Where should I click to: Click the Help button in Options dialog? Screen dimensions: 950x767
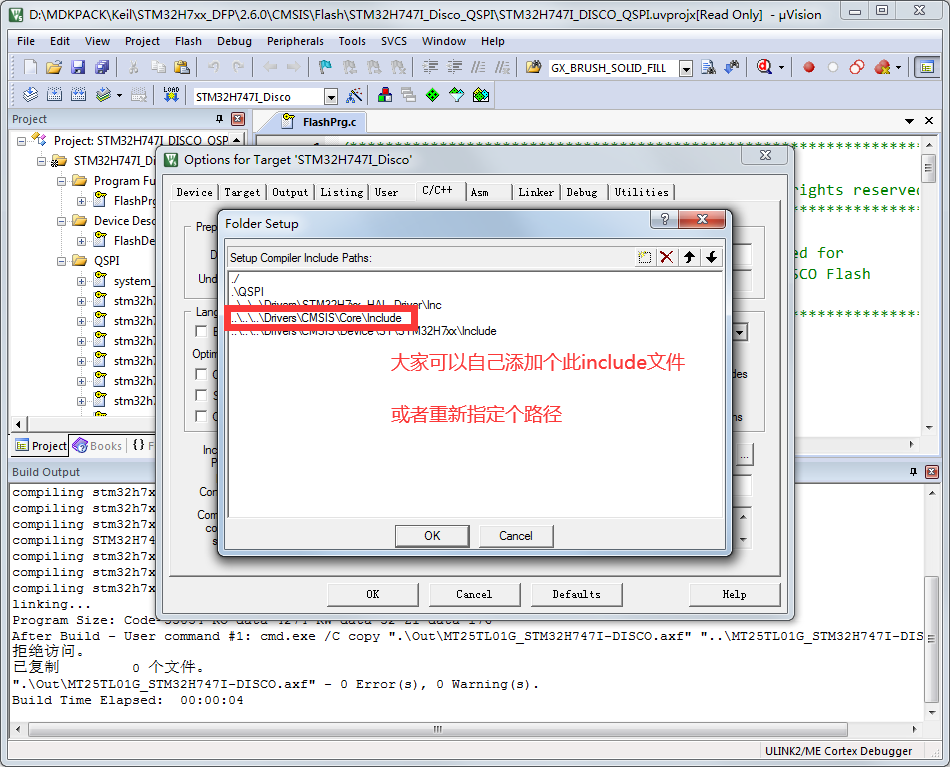click(x=734, y=594)
